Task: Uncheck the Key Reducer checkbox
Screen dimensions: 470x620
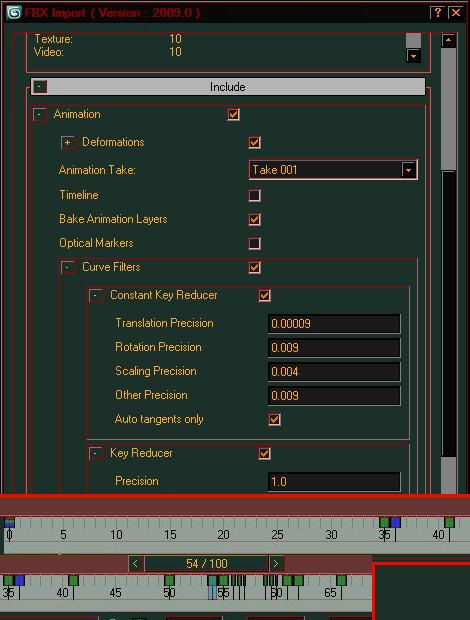Action: [x=264, y=454]
